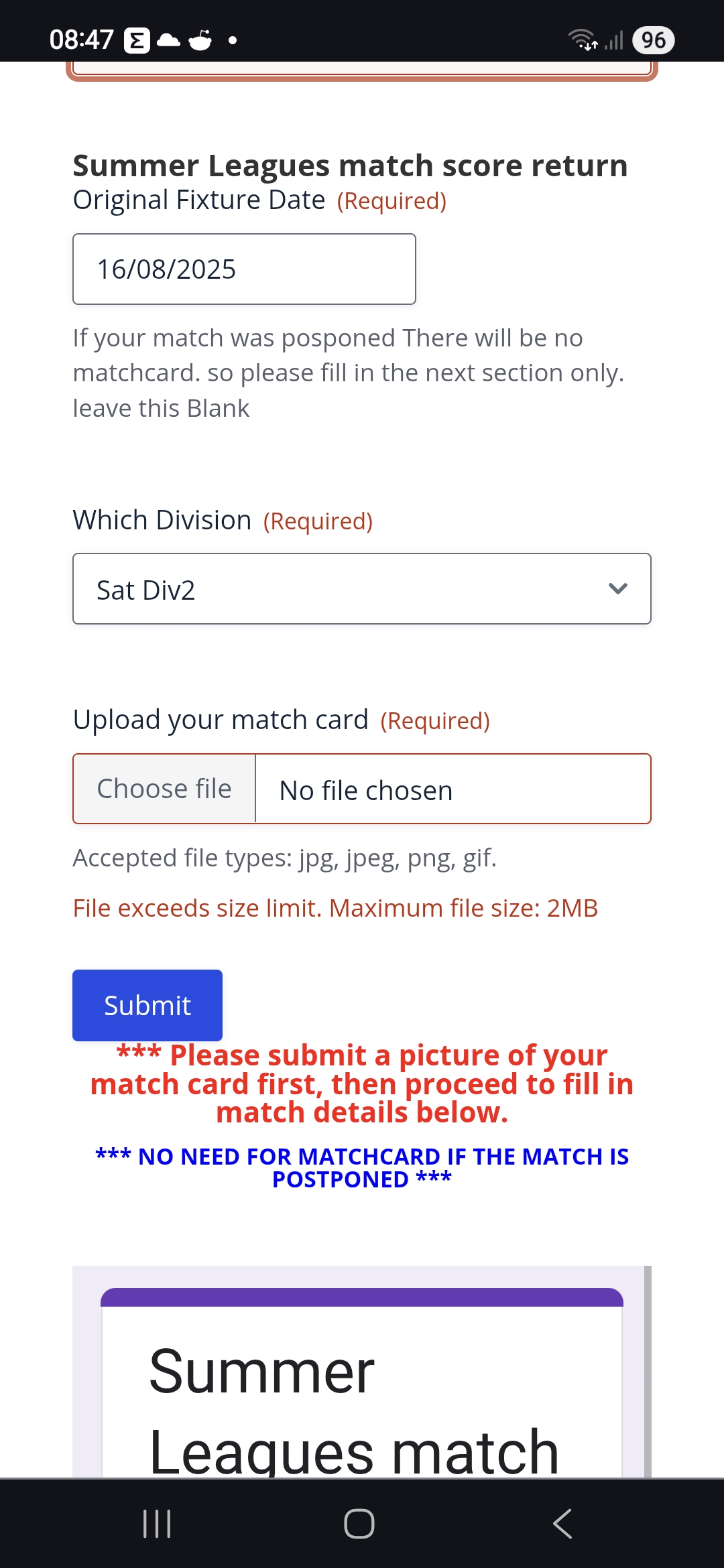The image size is (724, 1568).
Task: Edit the Original Fixture Date field
Action: pyautogui.click(x=244, y=269)
